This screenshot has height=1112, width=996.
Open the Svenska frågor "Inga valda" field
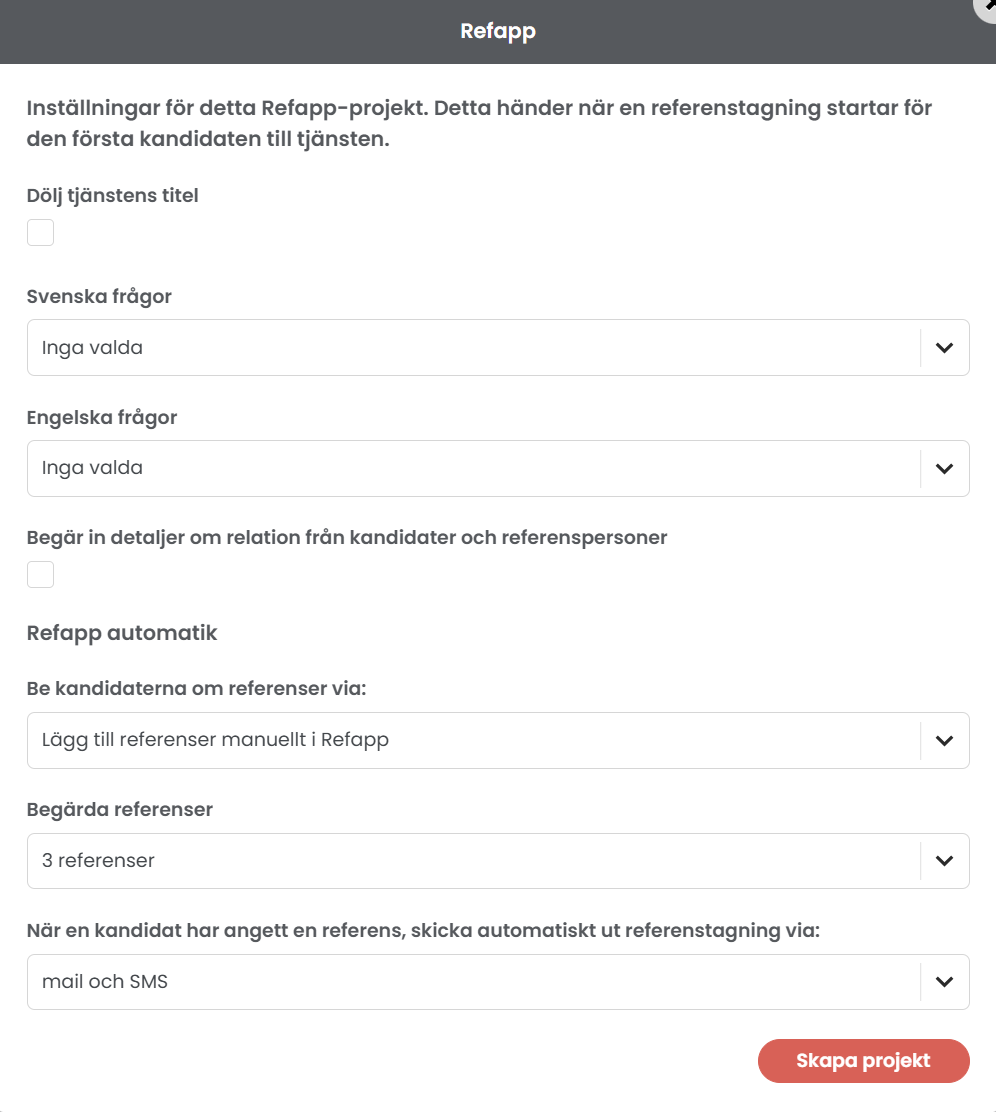point(472,348)
